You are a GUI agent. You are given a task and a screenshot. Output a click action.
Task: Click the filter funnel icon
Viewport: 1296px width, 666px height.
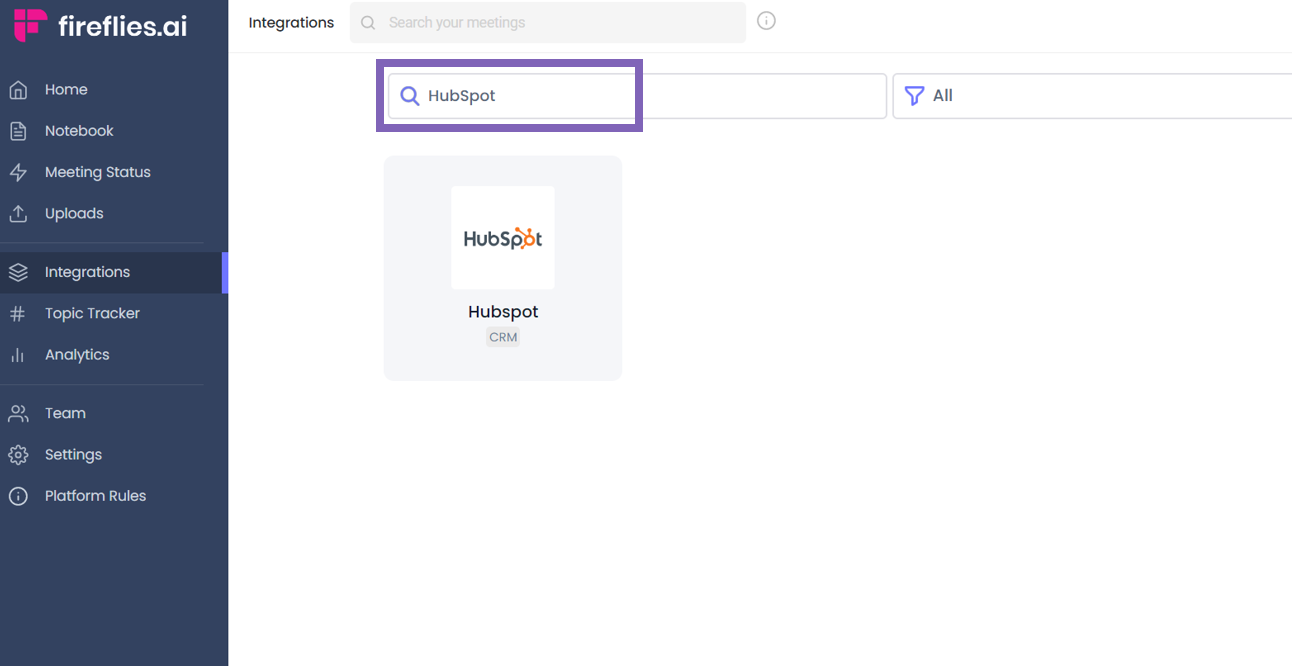[x=913, y=95]
